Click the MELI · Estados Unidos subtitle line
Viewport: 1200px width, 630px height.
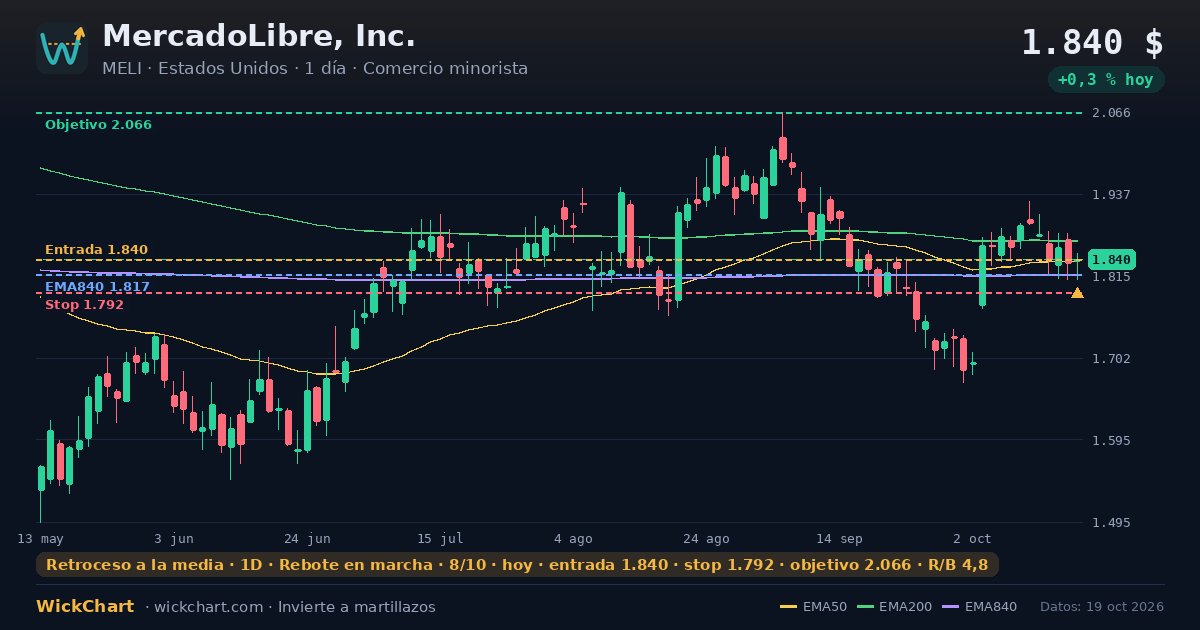coord(315,68)
